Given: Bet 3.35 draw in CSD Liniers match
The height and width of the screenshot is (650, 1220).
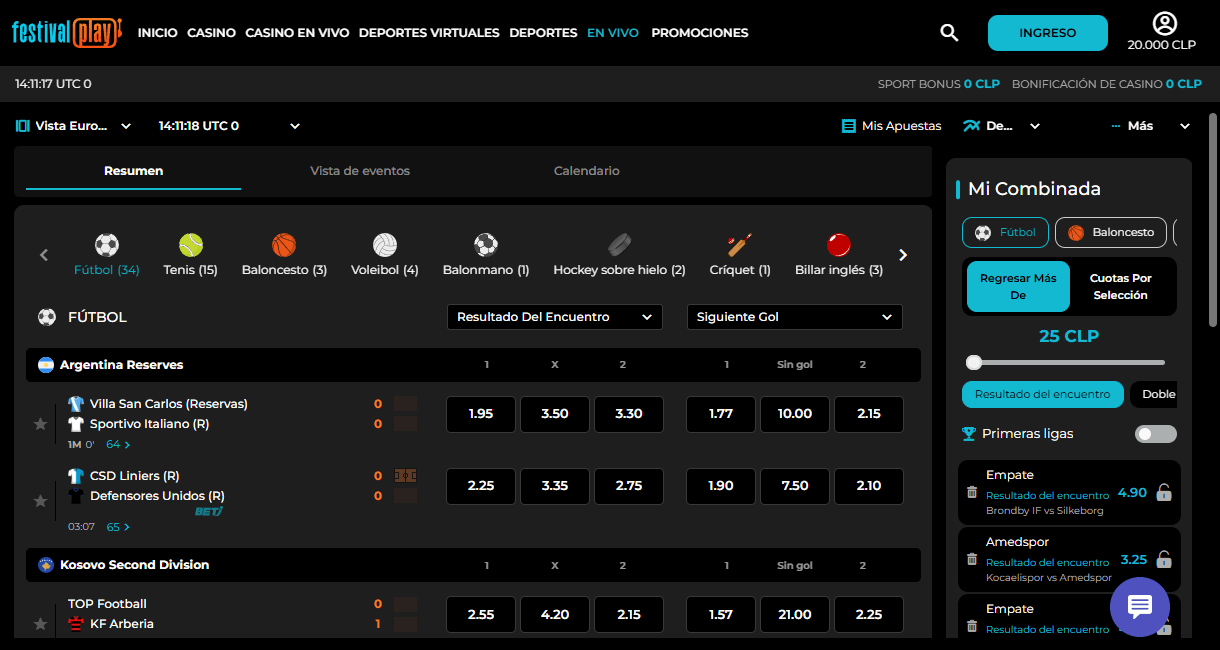Looking at the screenshot, I should [555, 486].
